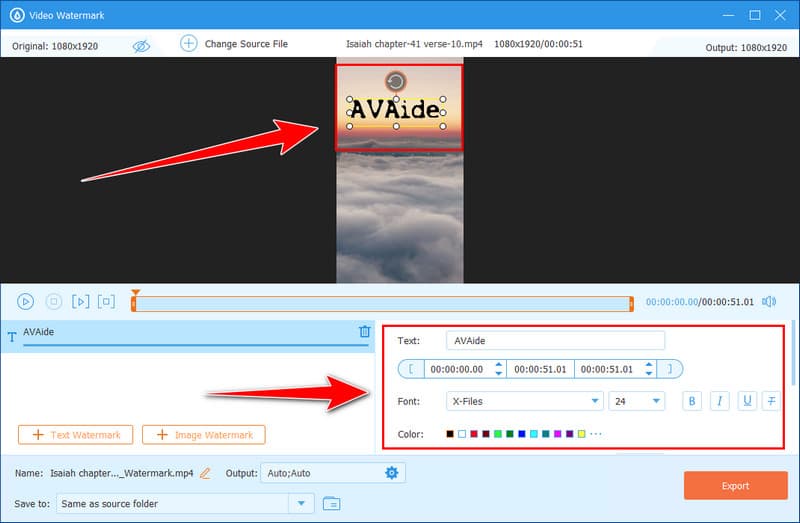
Task: Export the watermarked video
Action: coord(736,486)
